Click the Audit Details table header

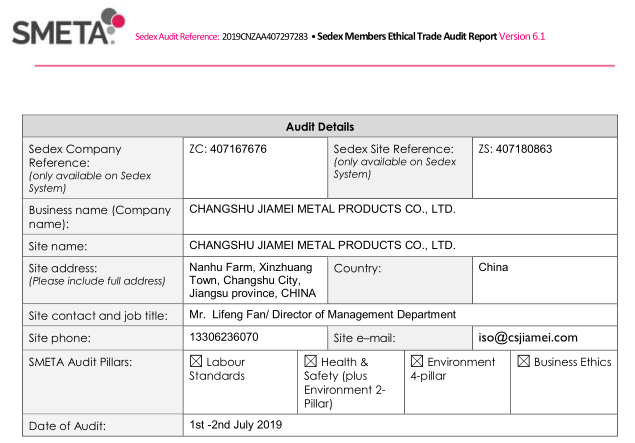pos(320,127)
